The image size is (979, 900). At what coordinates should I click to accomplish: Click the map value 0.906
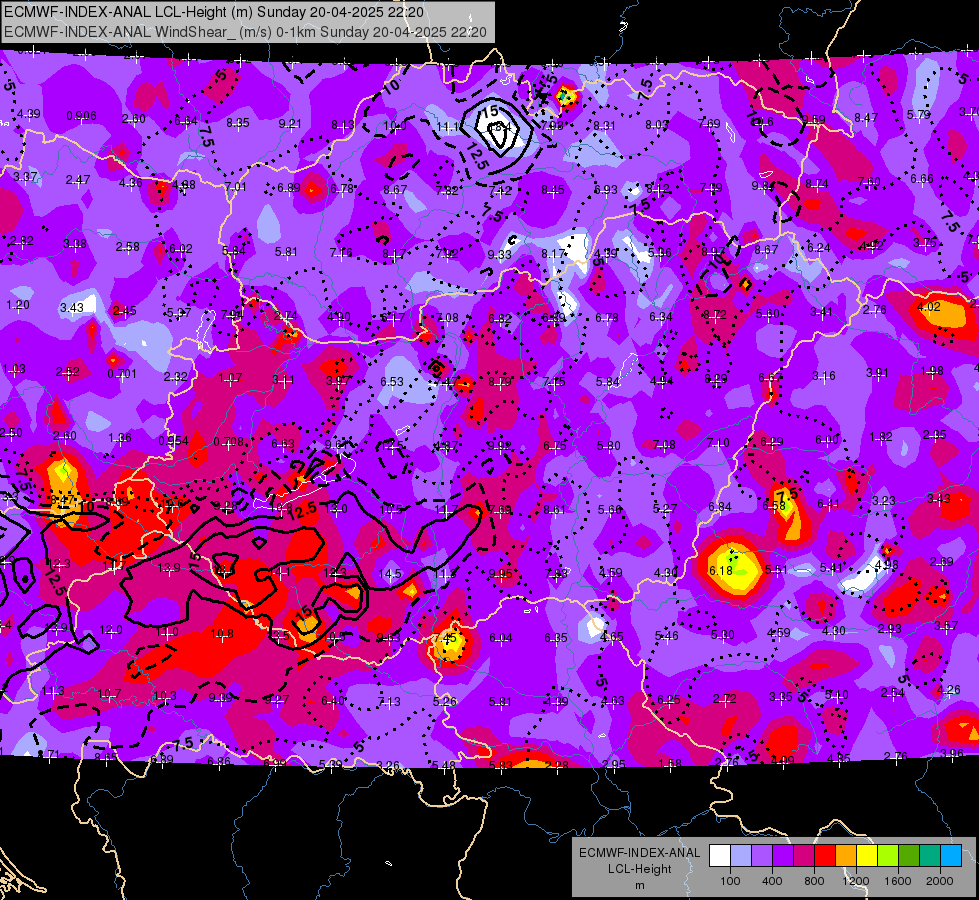[x=81, y=116]
